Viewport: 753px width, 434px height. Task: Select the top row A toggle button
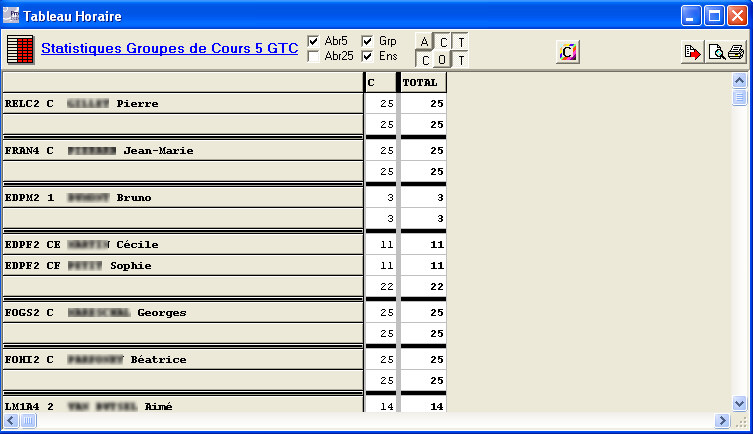425,42
